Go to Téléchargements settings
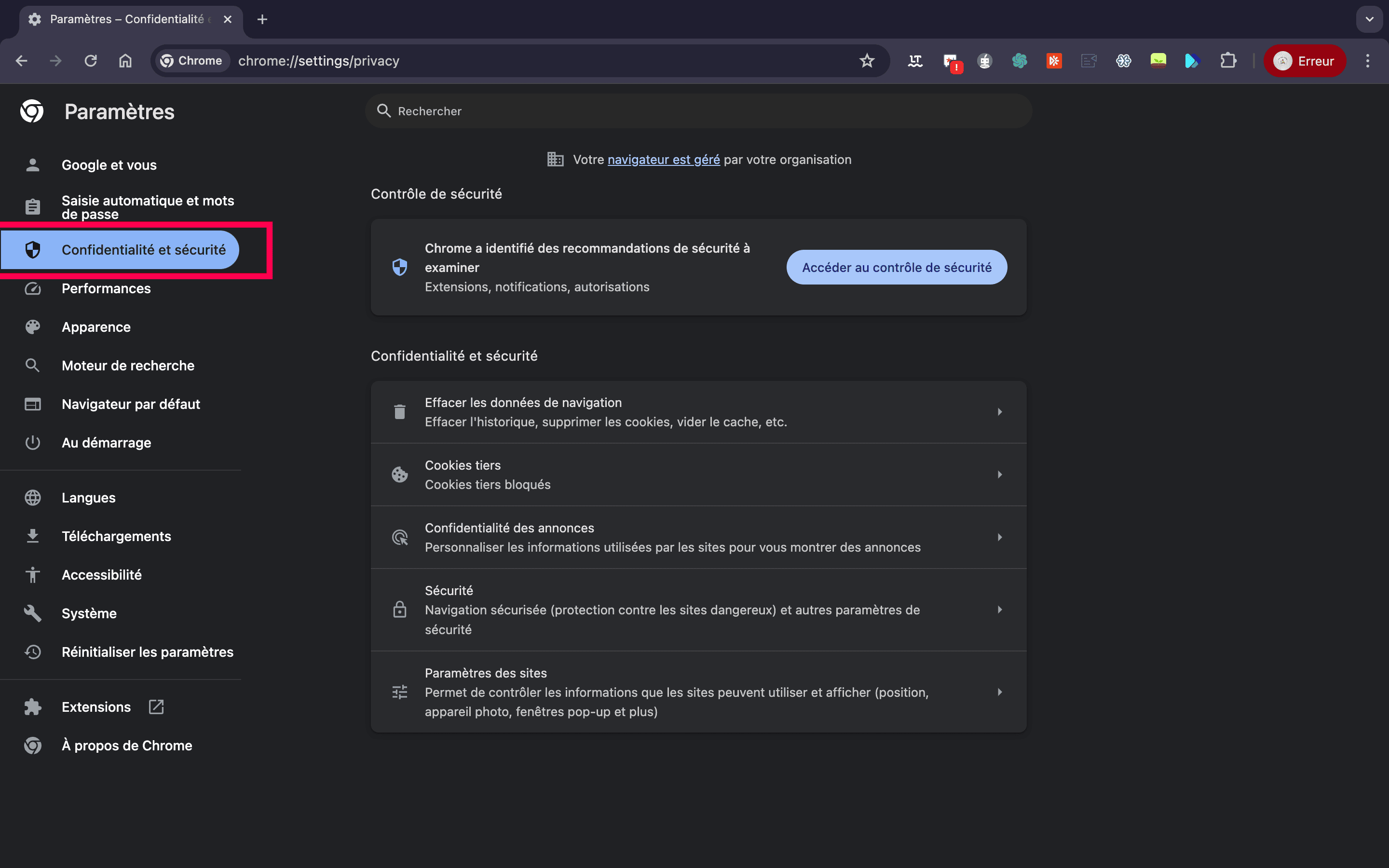The height and width of the screenshot is (868, 1389). 117,536
